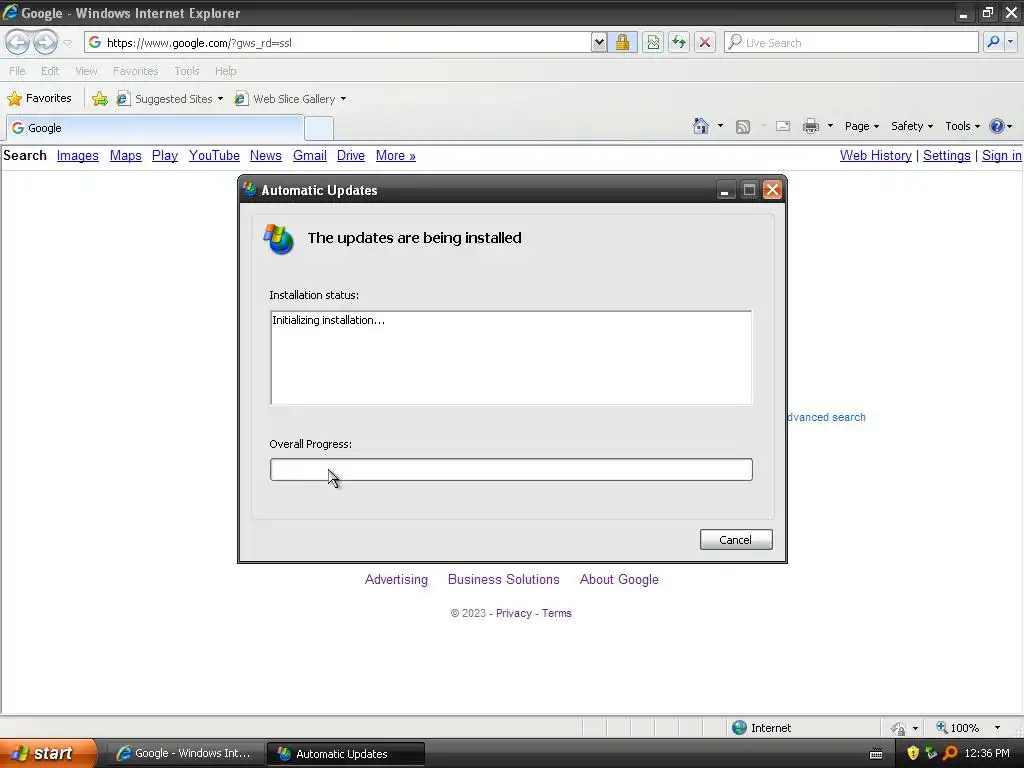1024x768 pixels.
Task: Click the Home icon in command bar
Action: point(701,126)
